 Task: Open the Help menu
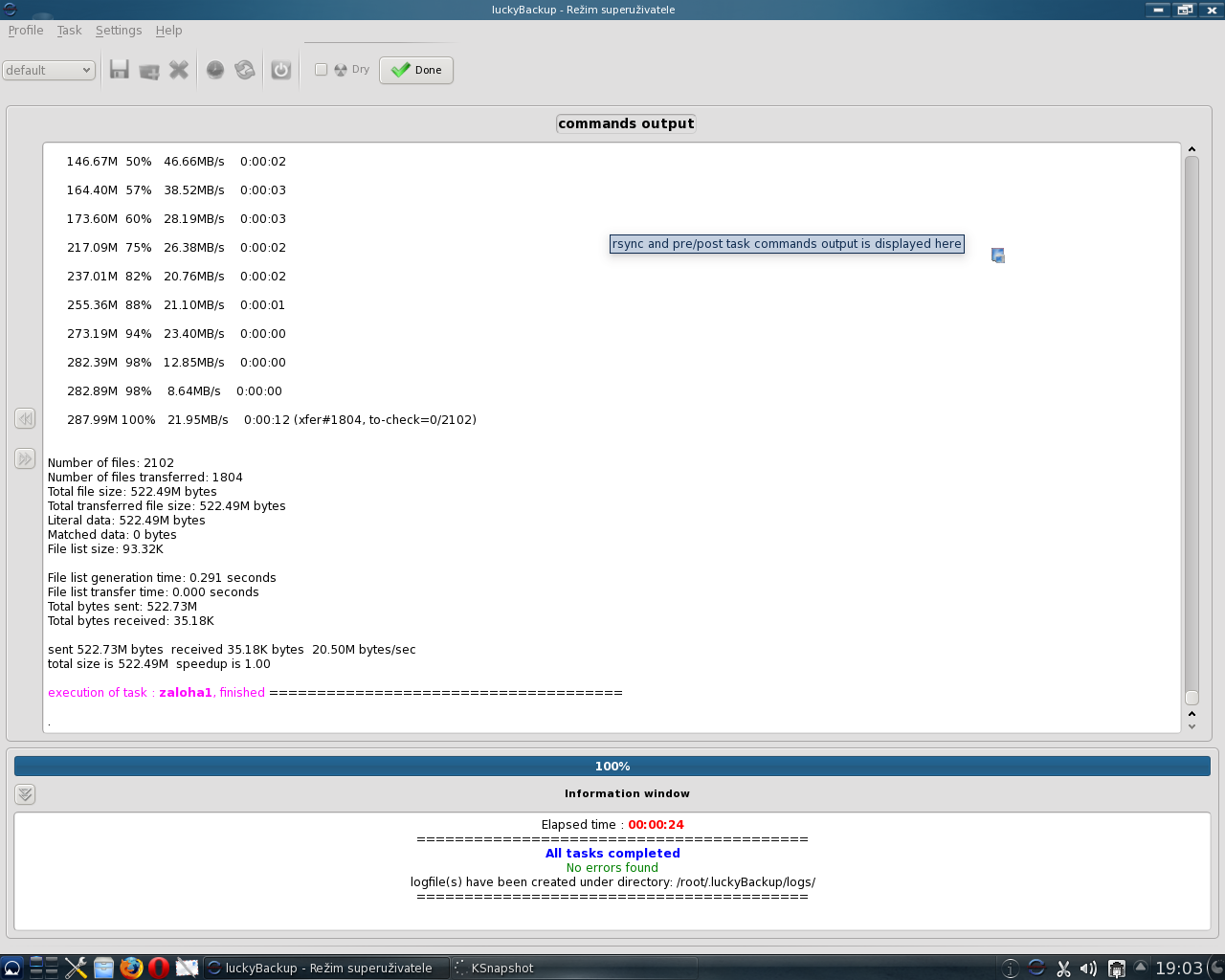pos(168,31)
